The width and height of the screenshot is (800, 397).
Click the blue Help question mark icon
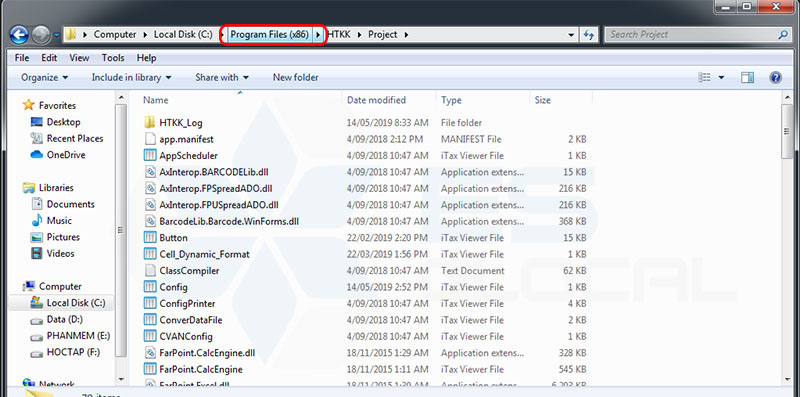(776, 78)
